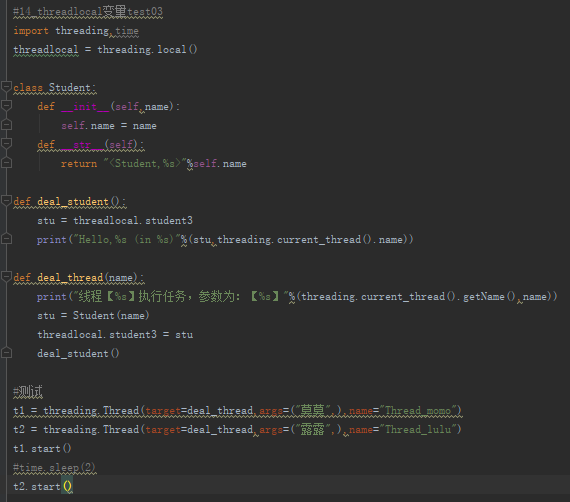This screenshot has height=502, width=570.
Task: Click the argument string "莫莫"
Action: point(312,410)
